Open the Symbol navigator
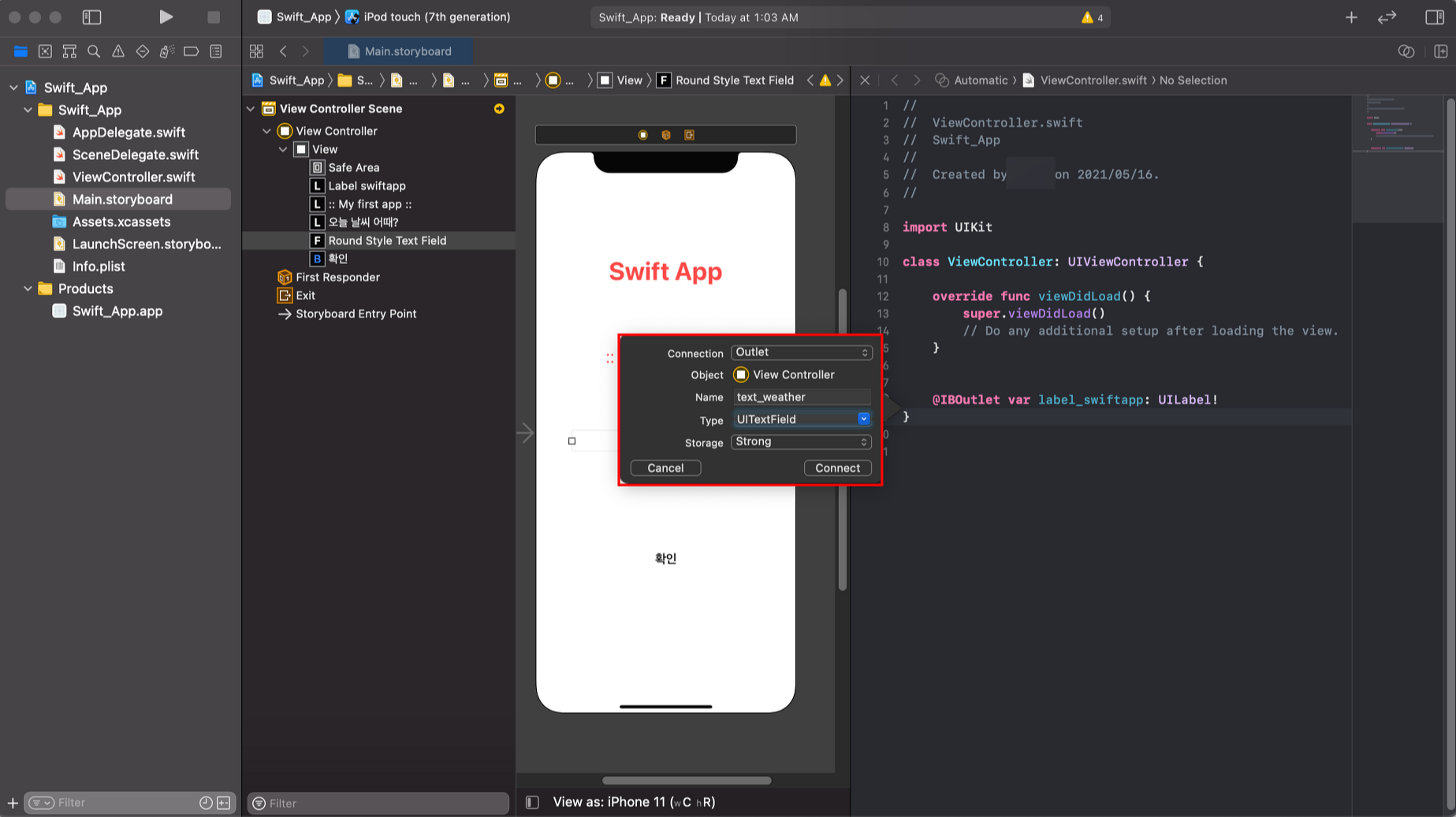 click(69, 51)
